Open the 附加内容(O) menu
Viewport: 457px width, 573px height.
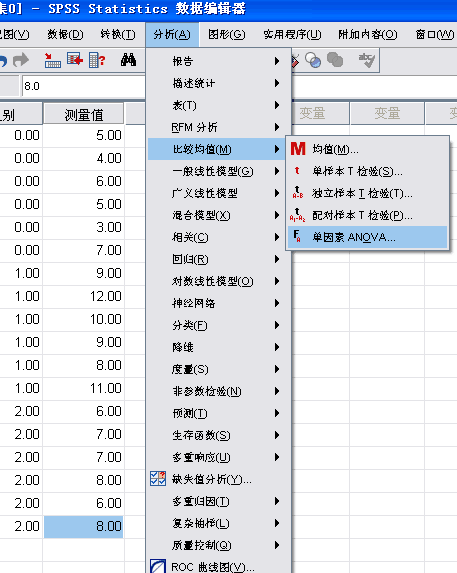(x=368, y=35)
